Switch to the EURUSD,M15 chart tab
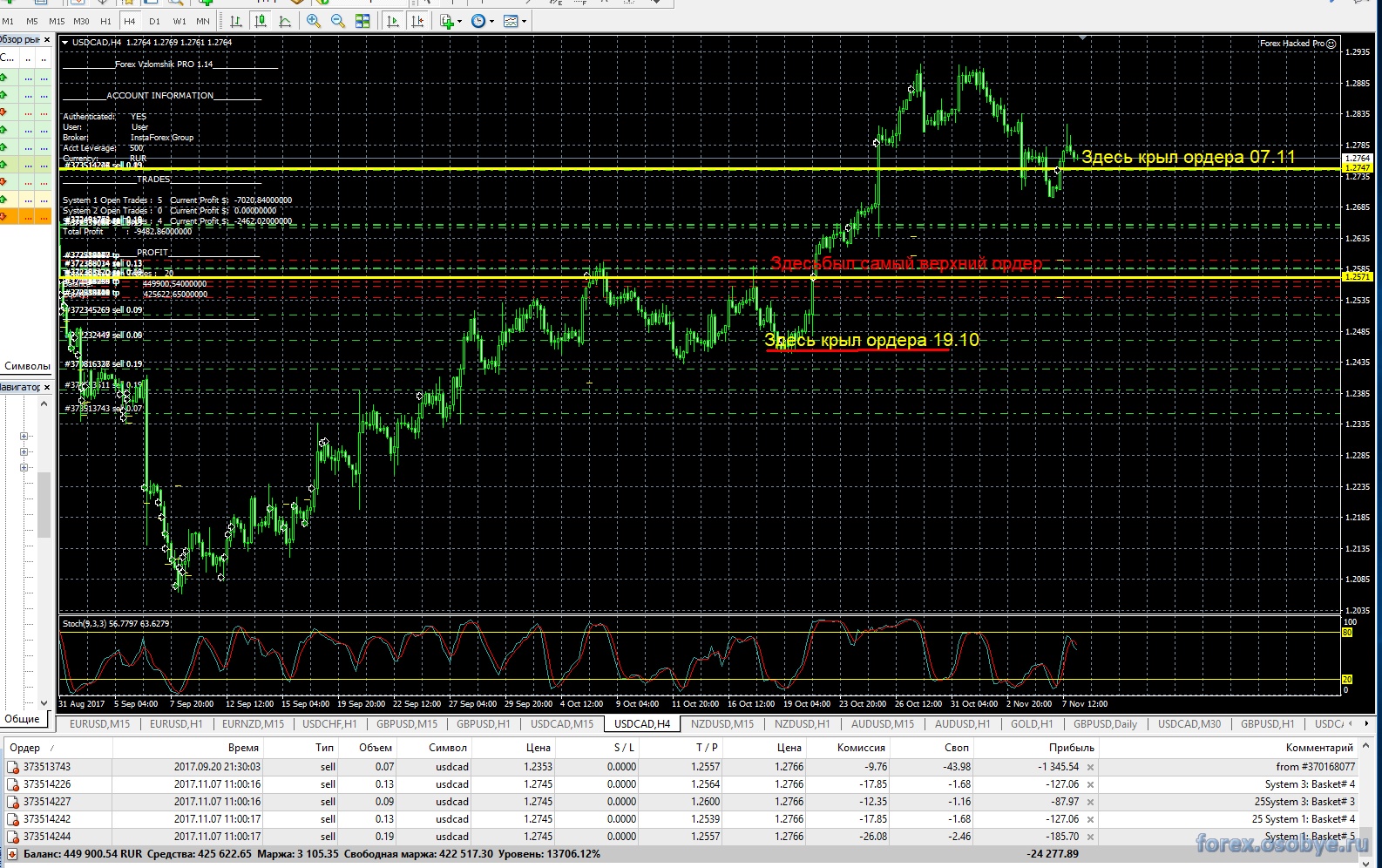The width and height of the screenshot is (1382, 868). tap(99, 724)
